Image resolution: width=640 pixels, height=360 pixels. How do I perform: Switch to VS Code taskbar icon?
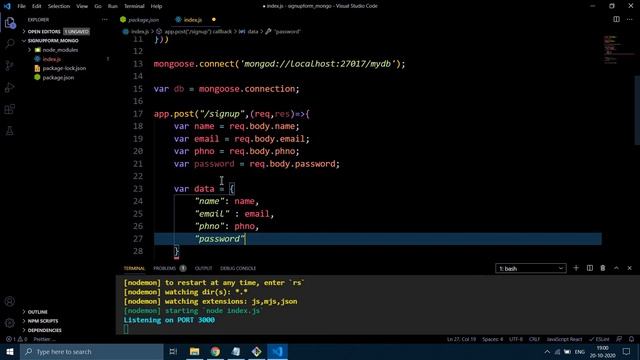[x=278, y=351]
